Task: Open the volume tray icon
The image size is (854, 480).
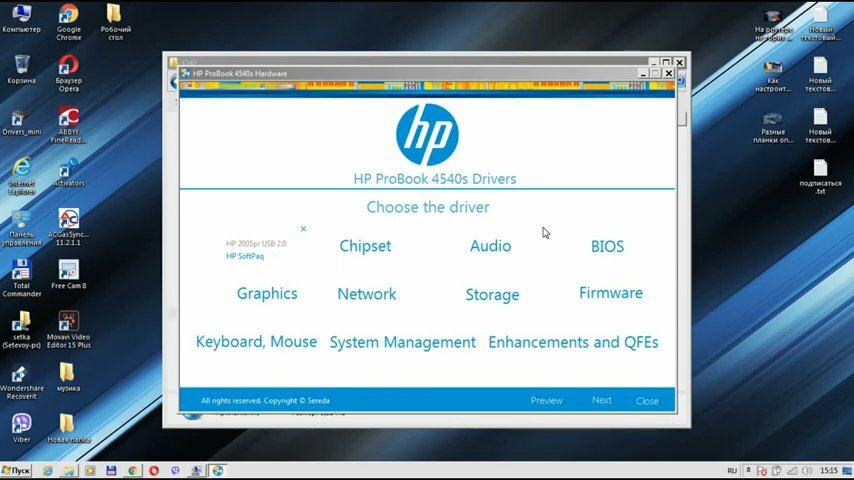Action: pyautogui.click(x=807, y=471)
